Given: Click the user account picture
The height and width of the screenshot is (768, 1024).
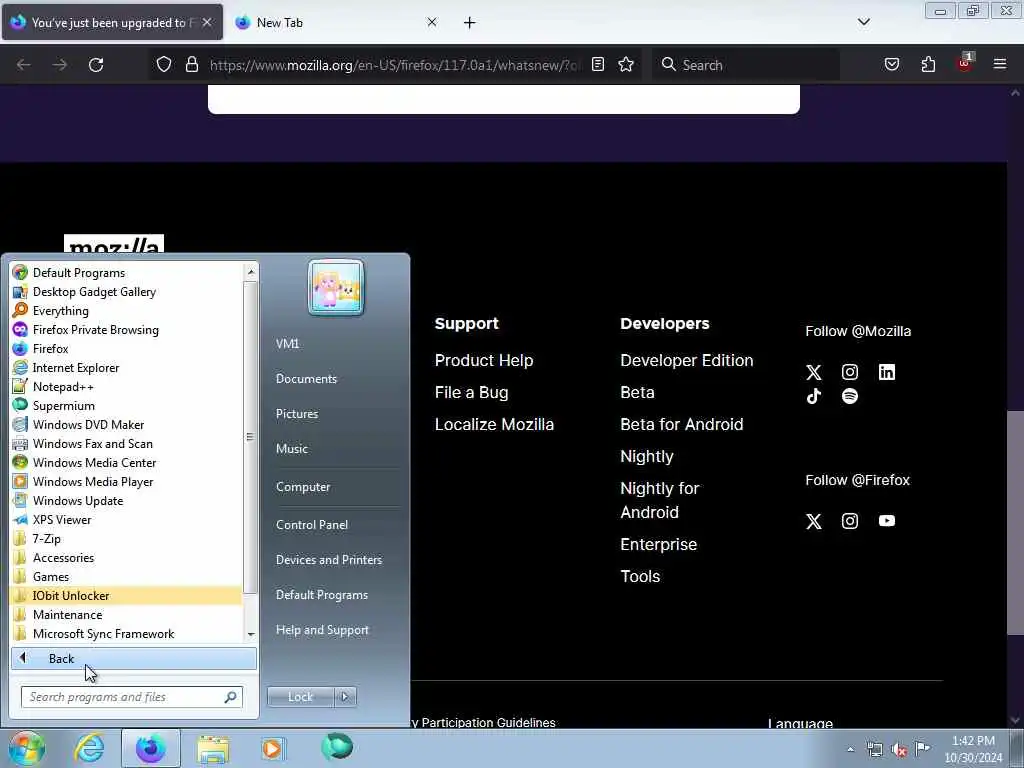Looking at the screenshot, I should pyautogui.click(x=336, y=288).
